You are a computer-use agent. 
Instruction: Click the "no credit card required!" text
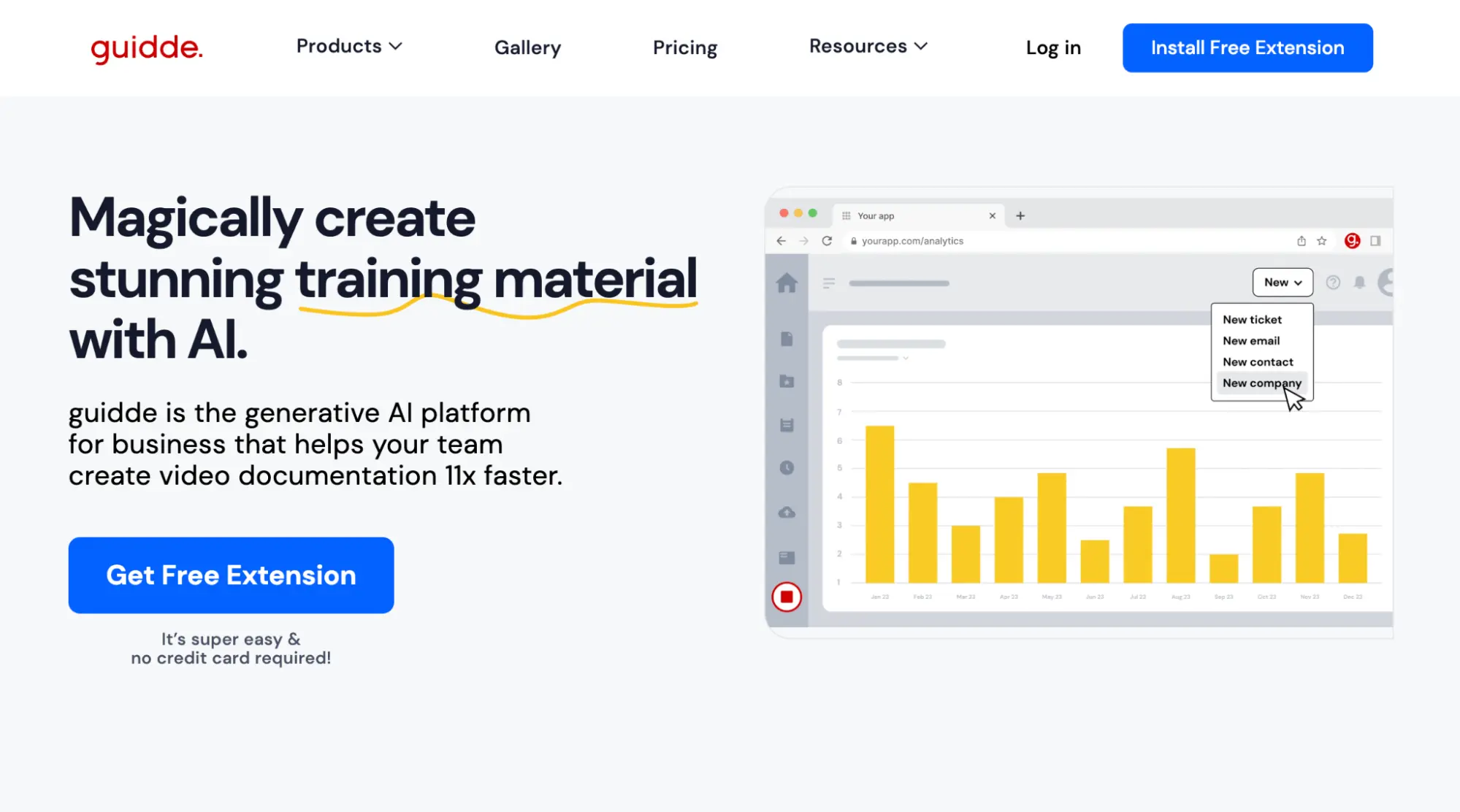pos(231,659)
